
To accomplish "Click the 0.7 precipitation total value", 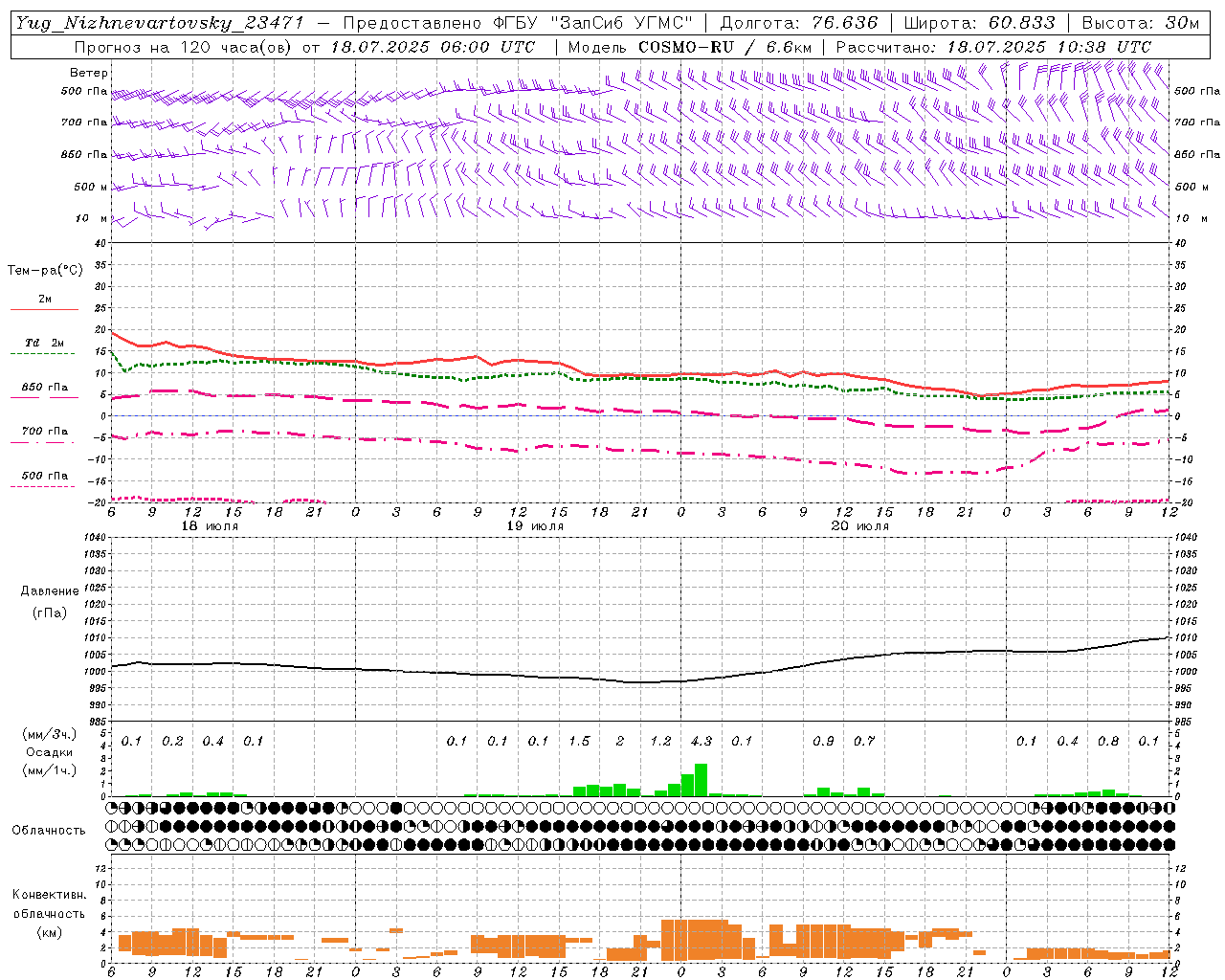I will click(864, 742).
